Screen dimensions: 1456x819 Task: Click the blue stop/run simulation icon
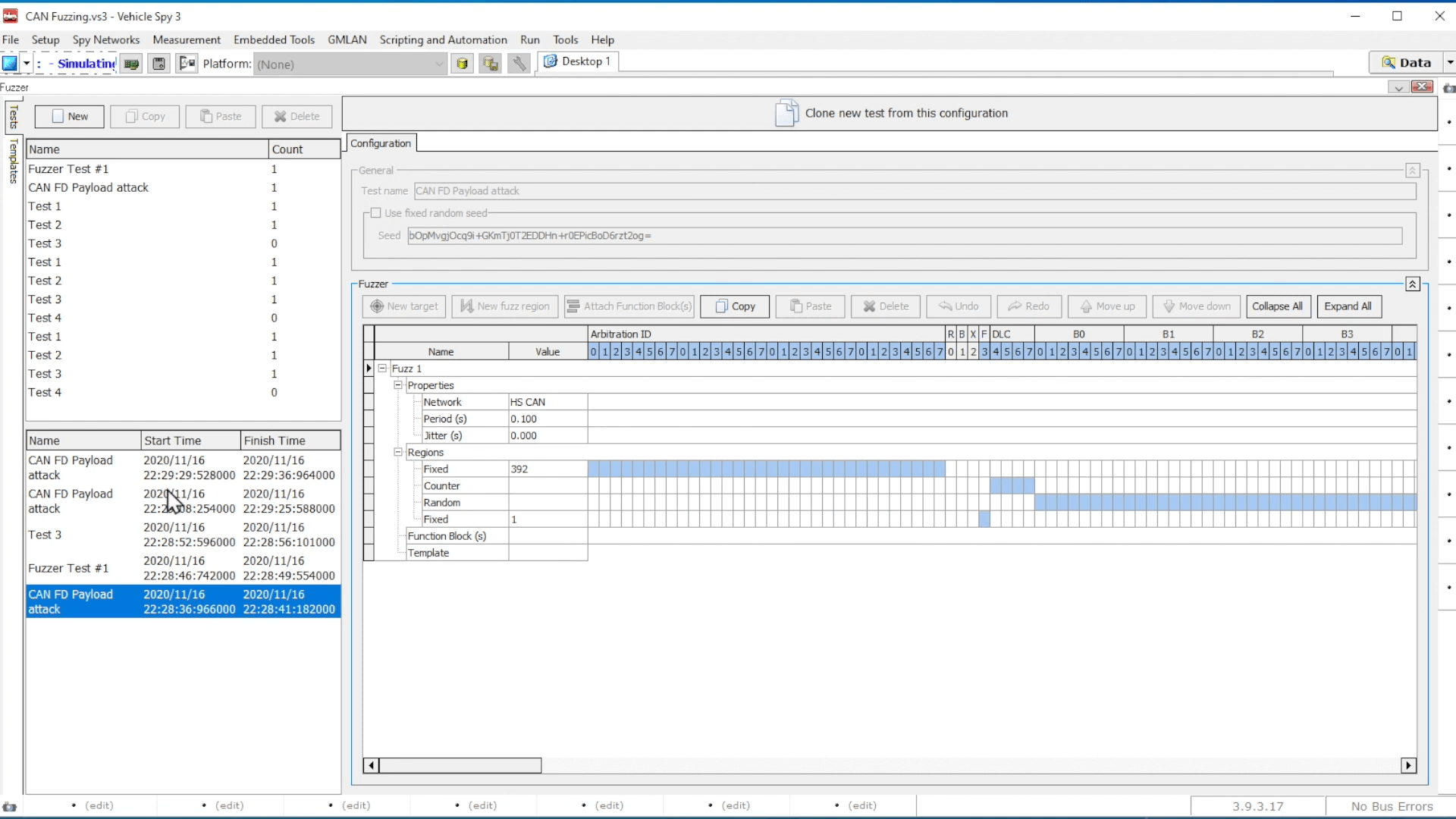point(9,64)
